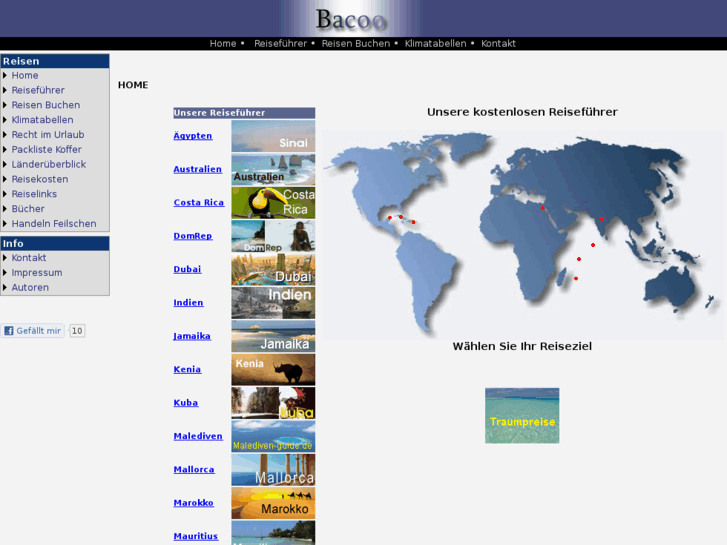Select Reiseführer in the left sidebar
The height and width of the screenshot is (545, 727).
click(x=38, y=90)
